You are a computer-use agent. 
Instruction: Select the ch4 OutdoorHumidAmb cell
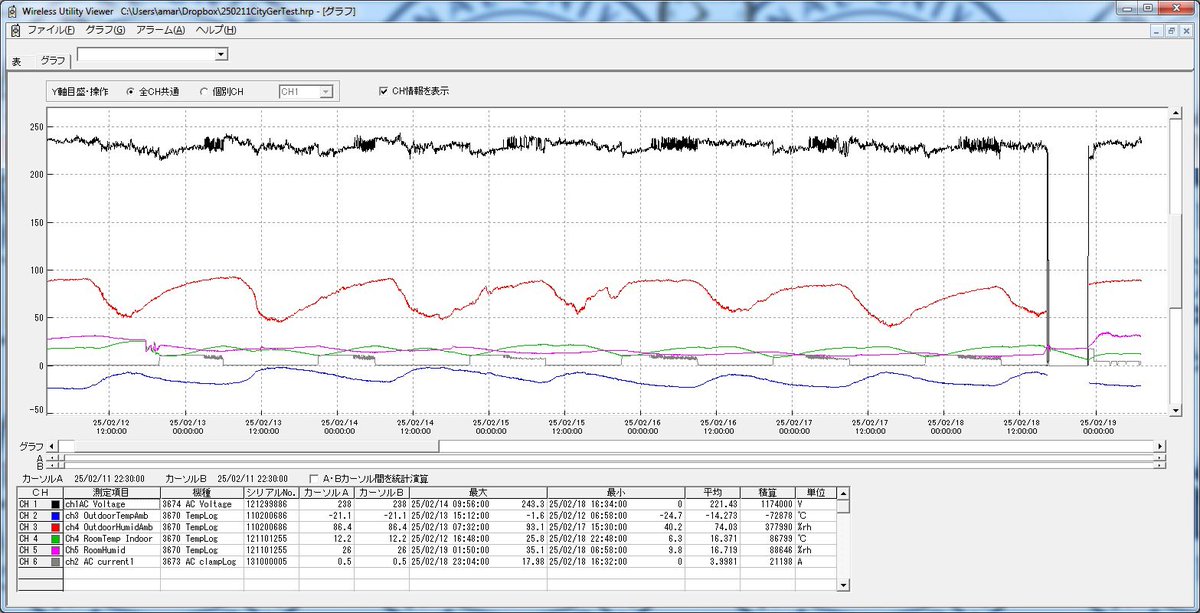click(110, 527)
